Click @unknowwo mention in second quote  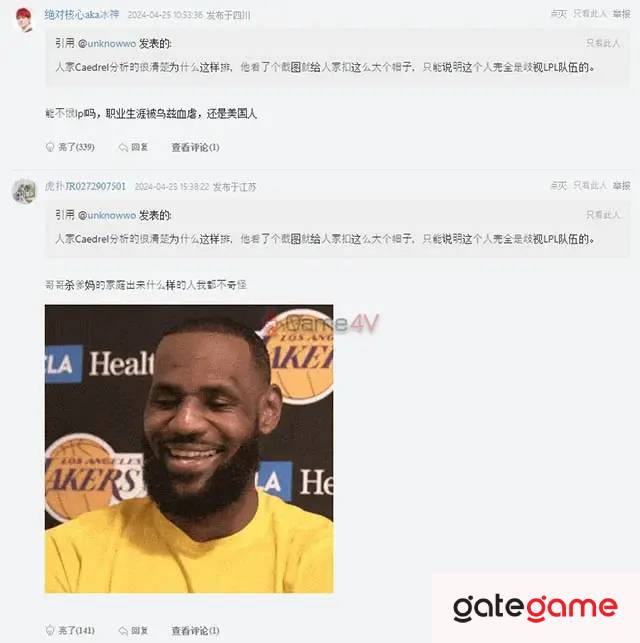(107, 215)
